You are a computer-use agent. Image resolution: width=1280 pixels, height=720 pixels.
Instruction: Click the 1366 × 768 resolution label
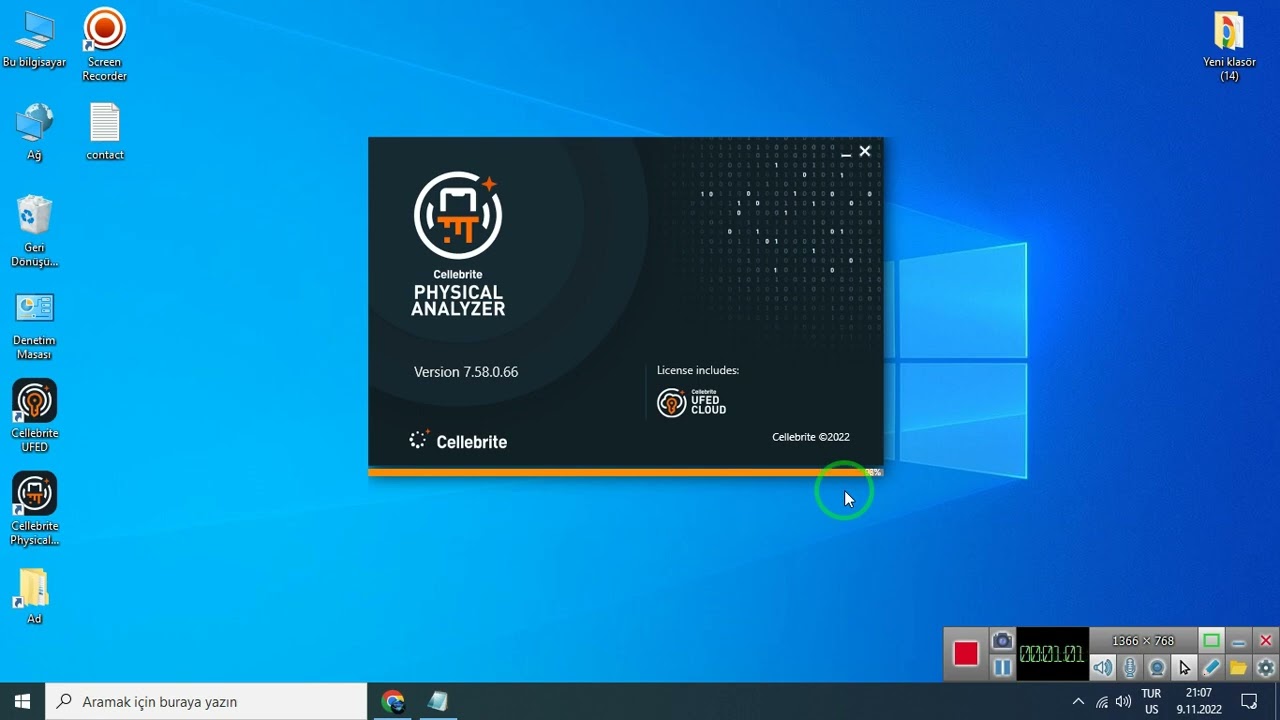(x=1143, y=641)
